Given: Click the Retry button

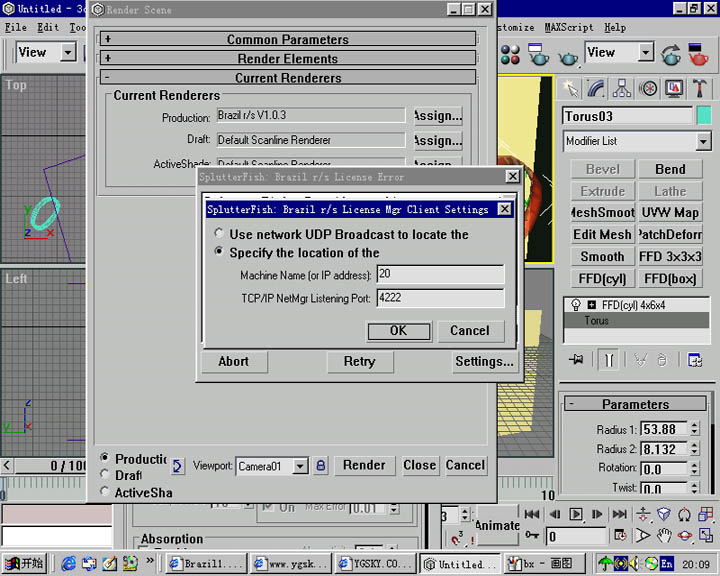Looking at the screenshot, I should point(360,361).
